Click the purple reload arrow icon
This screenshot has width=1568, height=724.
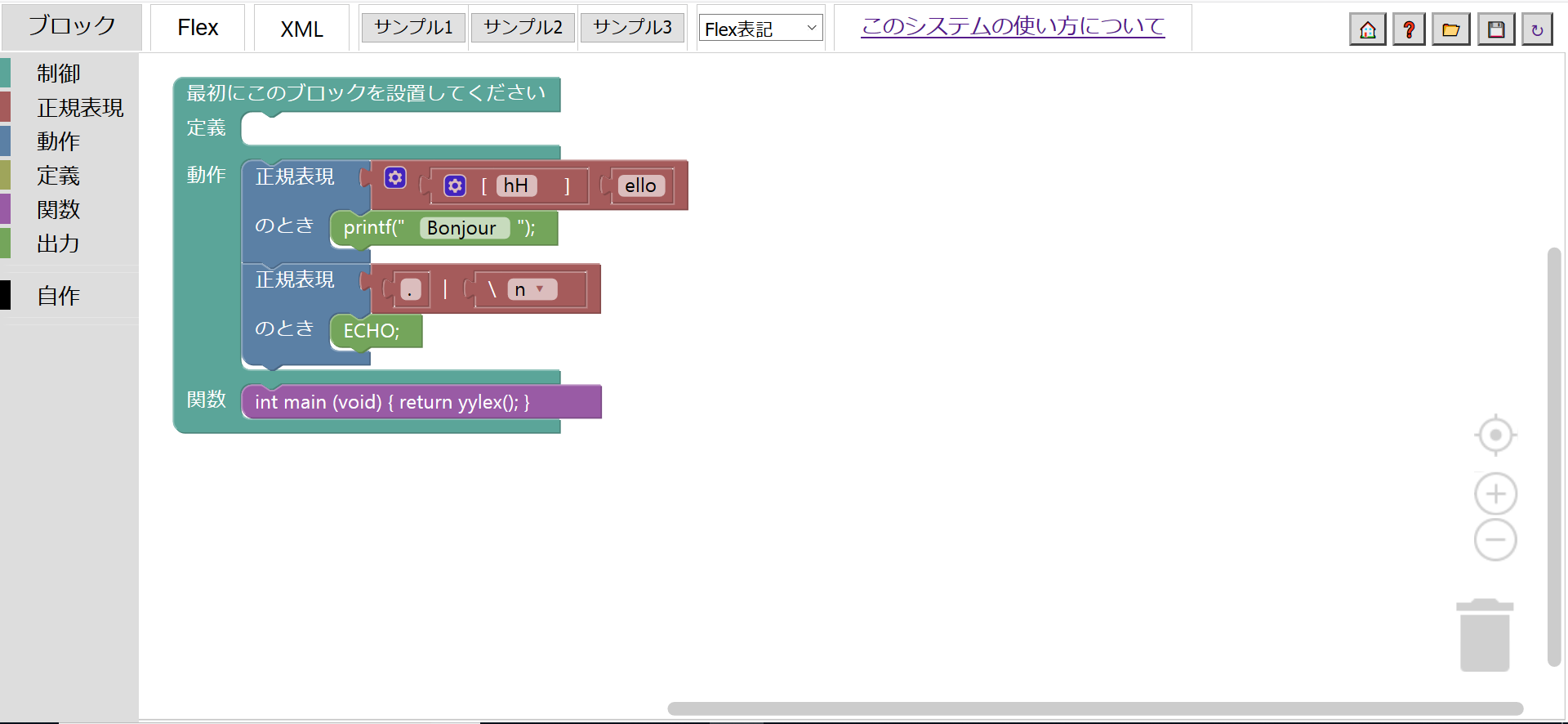click(1537, 30)
